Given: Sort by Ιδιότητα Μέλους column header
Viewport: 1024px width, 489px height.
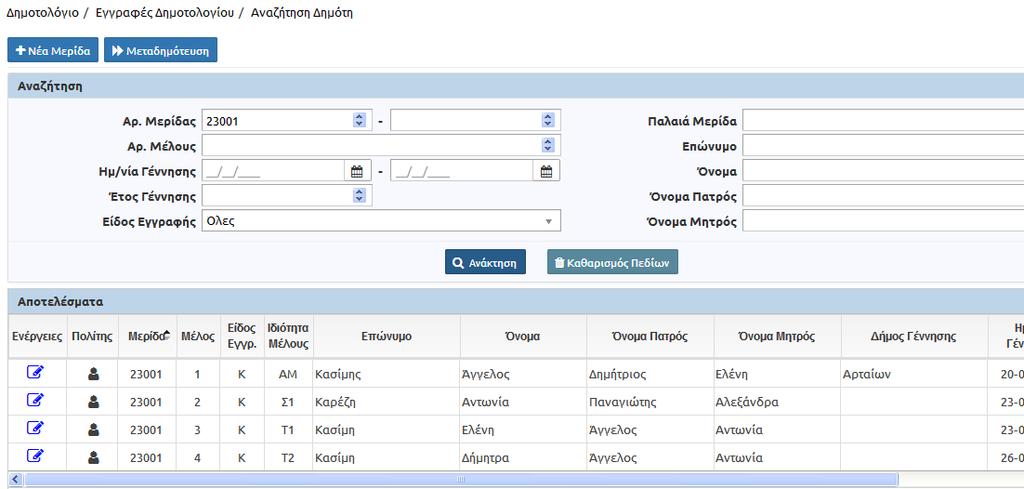Looking at the screenshot, I should coord(288,336).
